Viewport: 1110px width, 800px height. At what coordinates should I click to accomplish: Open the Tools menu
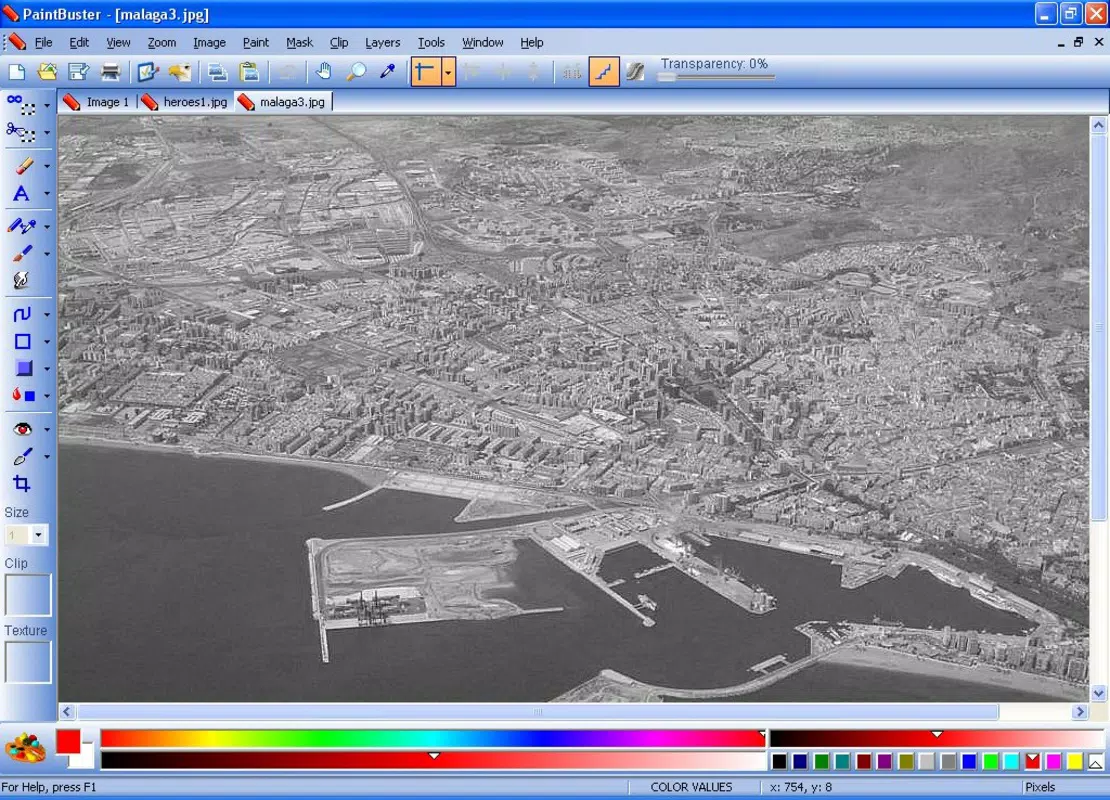click(x=431, y=42)
